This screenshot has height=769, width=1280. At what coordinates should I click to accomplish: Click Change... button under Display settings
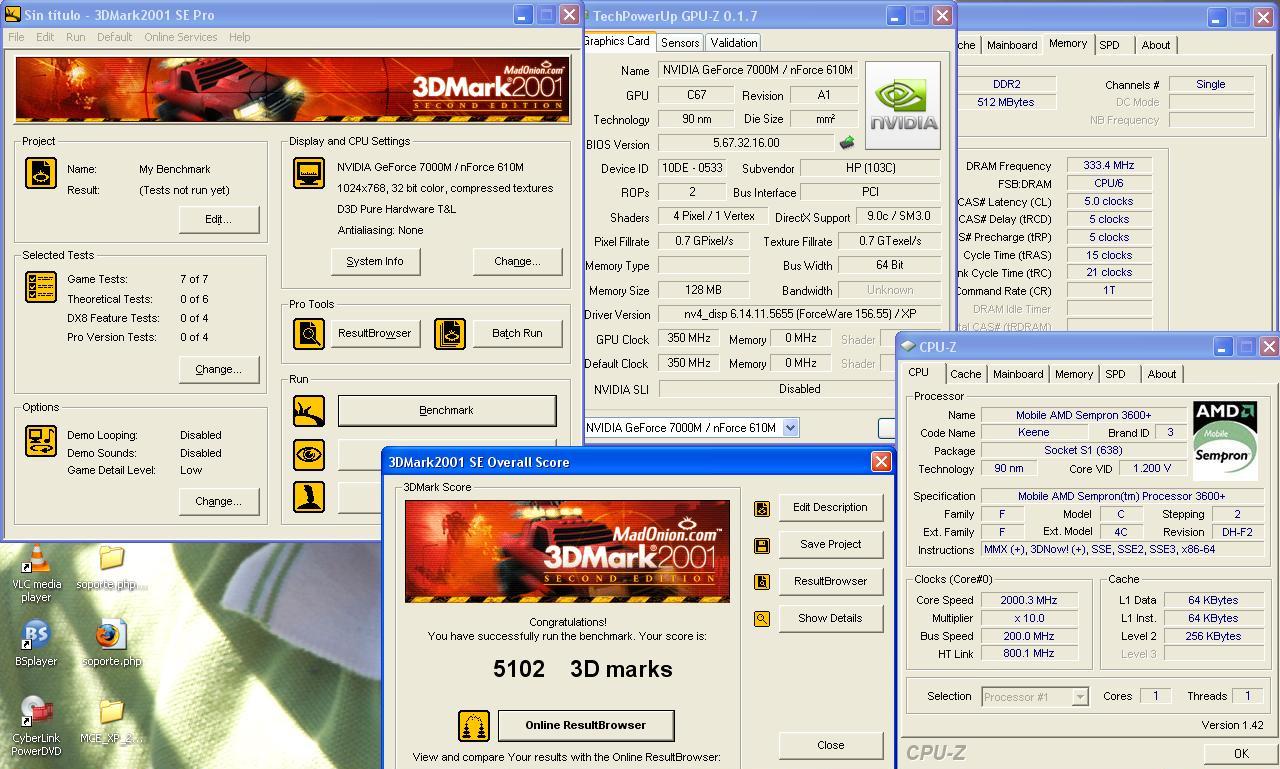[x=517, y=261]
